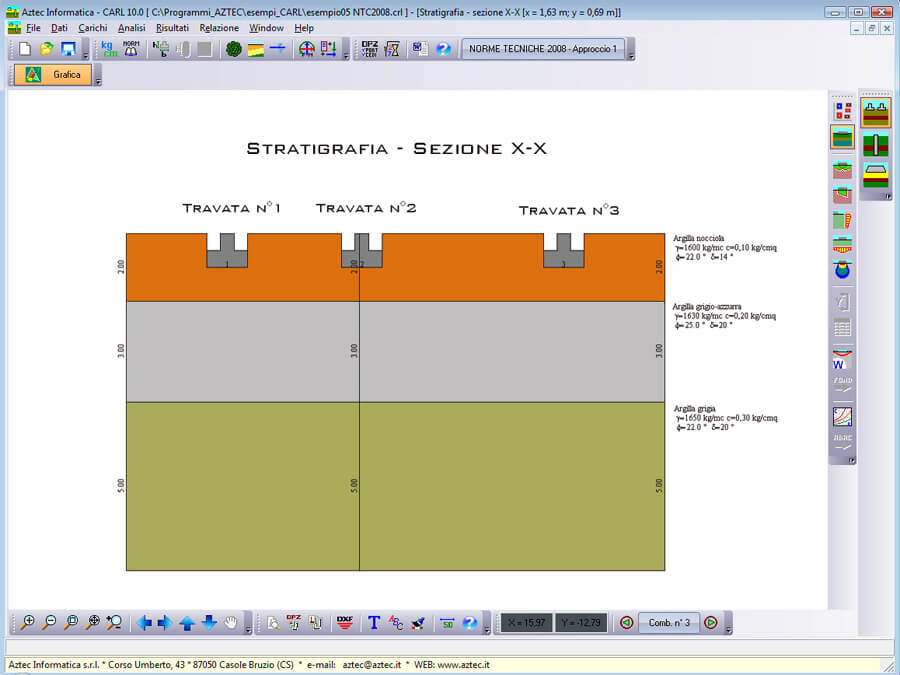The height and width of the screenshot is (675, 900).
Task: Click the New file icon
Action: pyautogui.click(x=25, y=49)
